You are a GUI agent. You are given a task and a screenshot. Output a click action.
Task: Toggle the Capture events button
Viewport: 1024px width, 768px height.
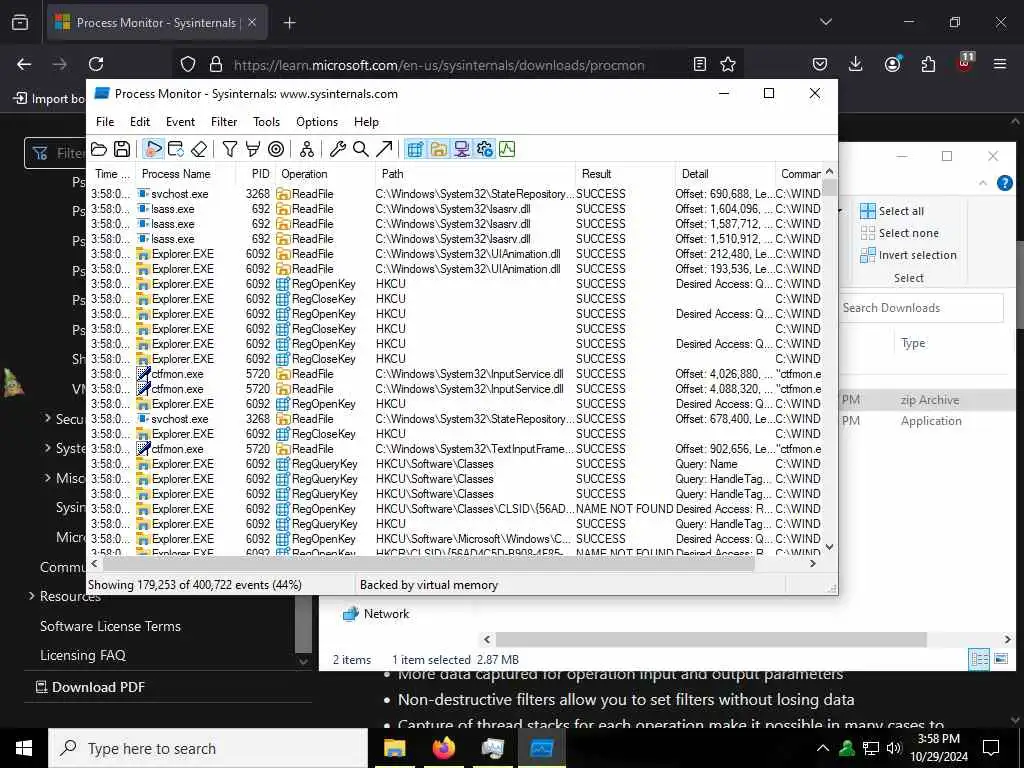153,150
